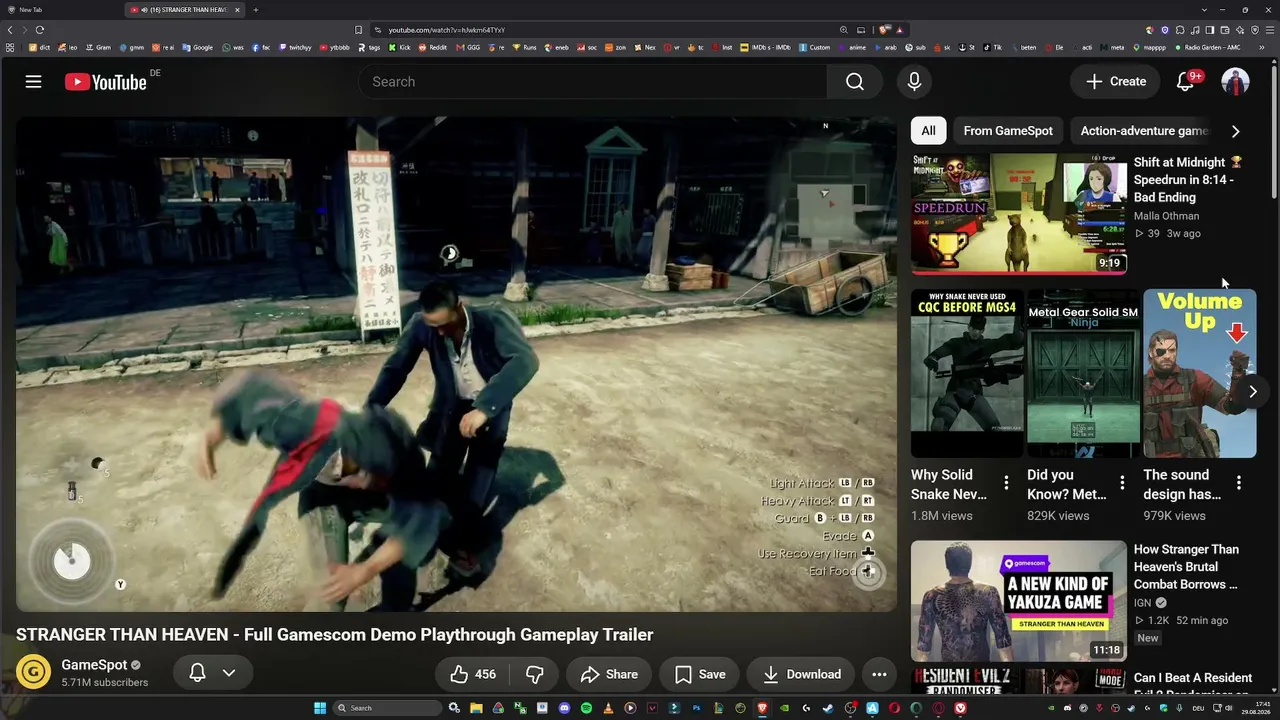Viewport: 1280px width, 720px height.
Task: Open the IGN channel link
Action: [1142, 603]
